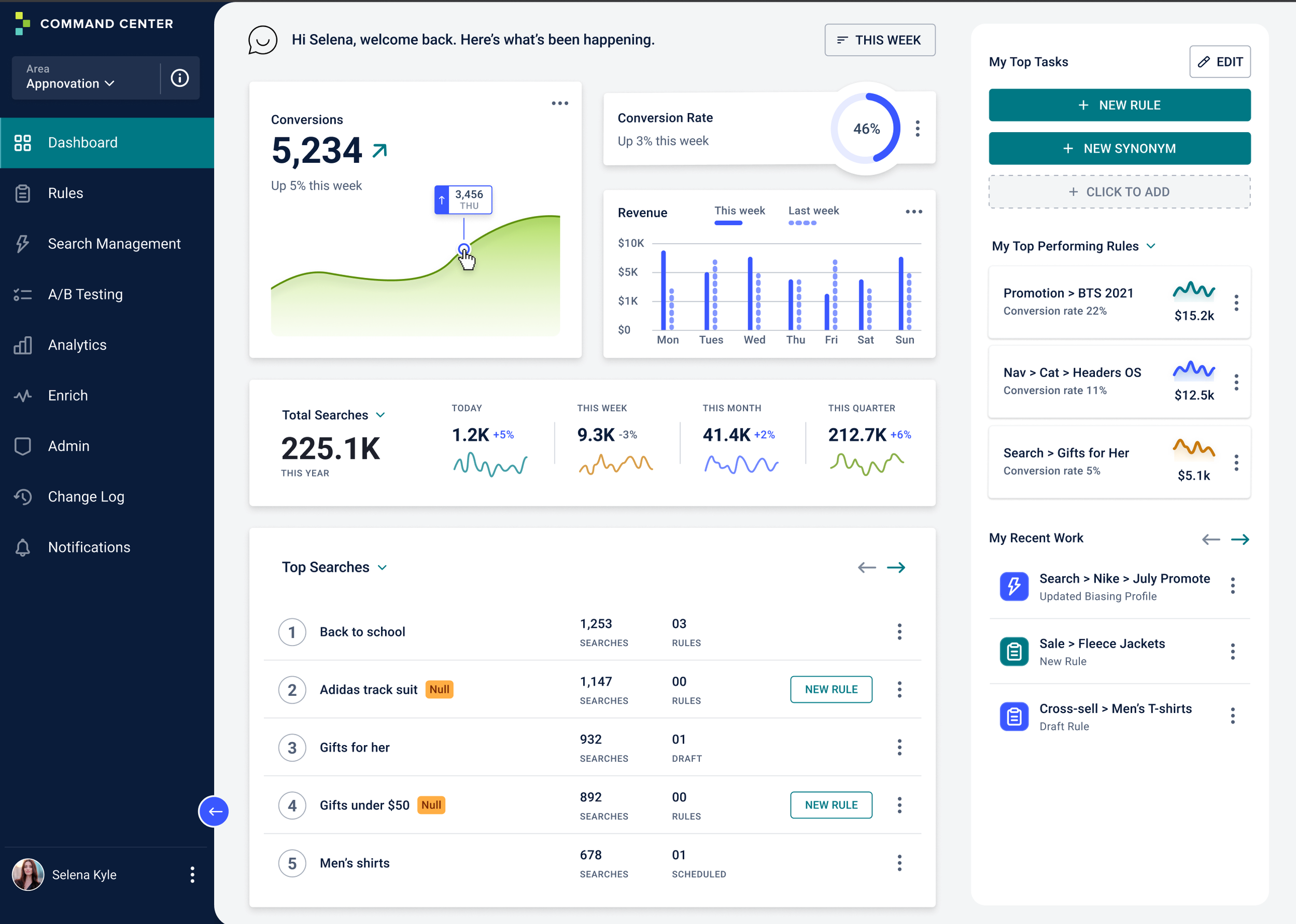Image resolution: width=1296 pixels, height=924 pixels.
Task: Open Conversion Rate card options menu
Action: [x=917, y=129]
